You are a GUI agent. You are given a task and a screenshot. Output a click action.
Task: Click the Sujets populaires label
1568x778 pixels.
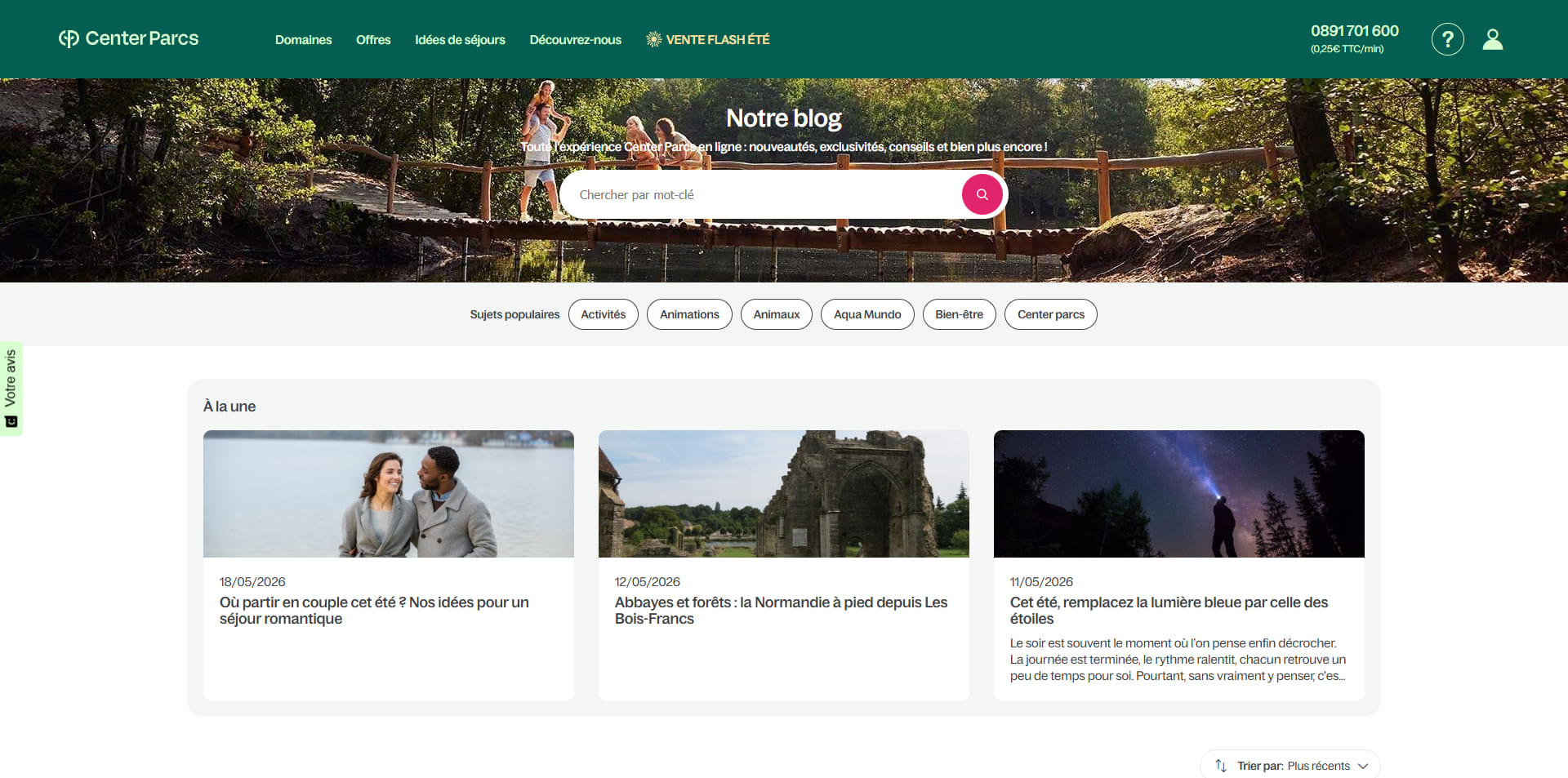514,314
